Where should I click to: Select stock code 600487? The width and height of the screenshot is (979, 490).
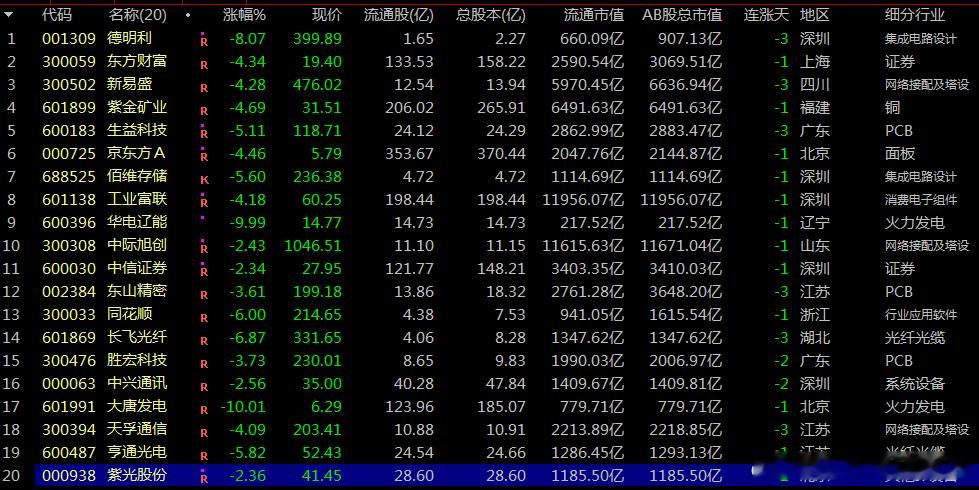pos(69,453)
